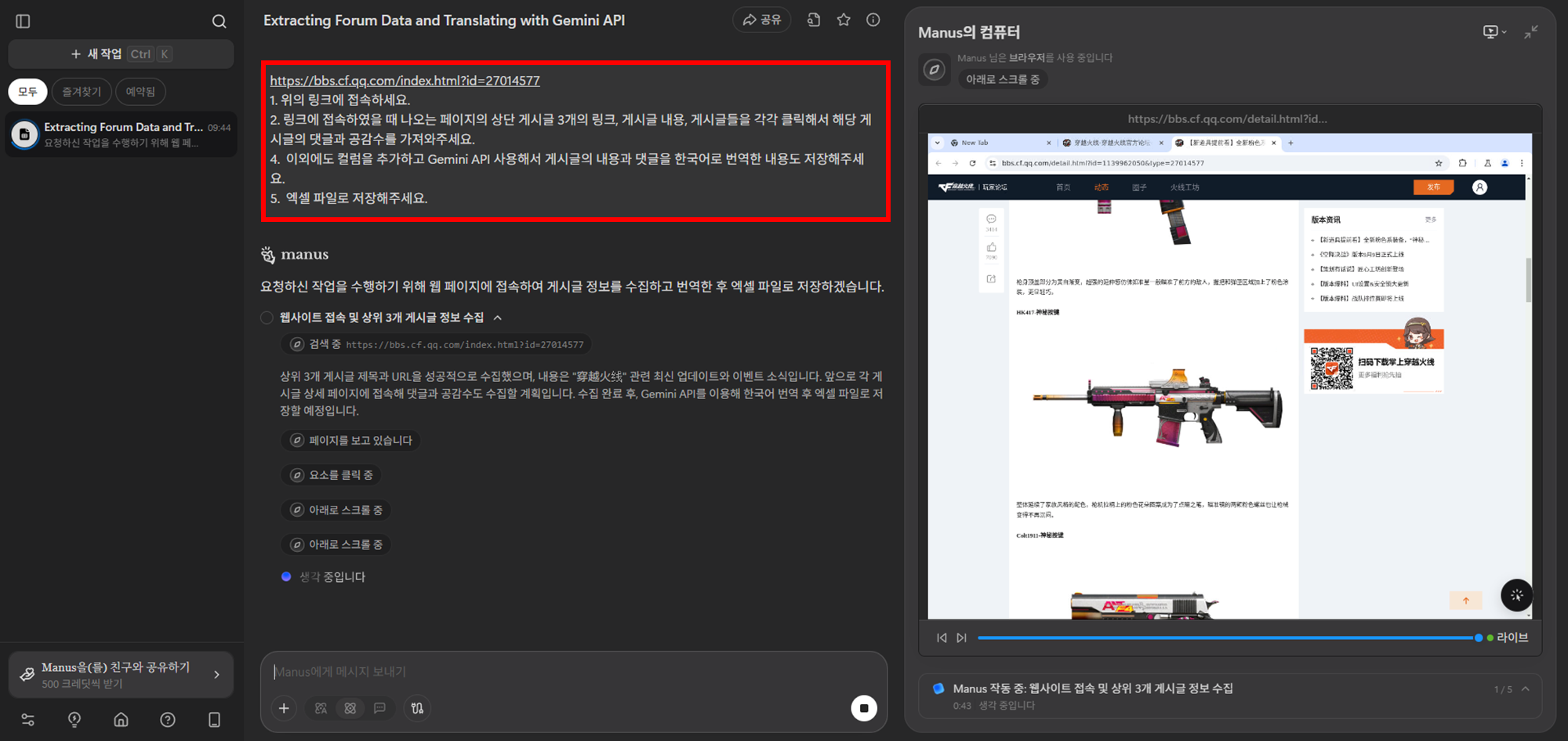
Task: Click the orange back-to-top arrow on forum page
Action: (1466, 601)
